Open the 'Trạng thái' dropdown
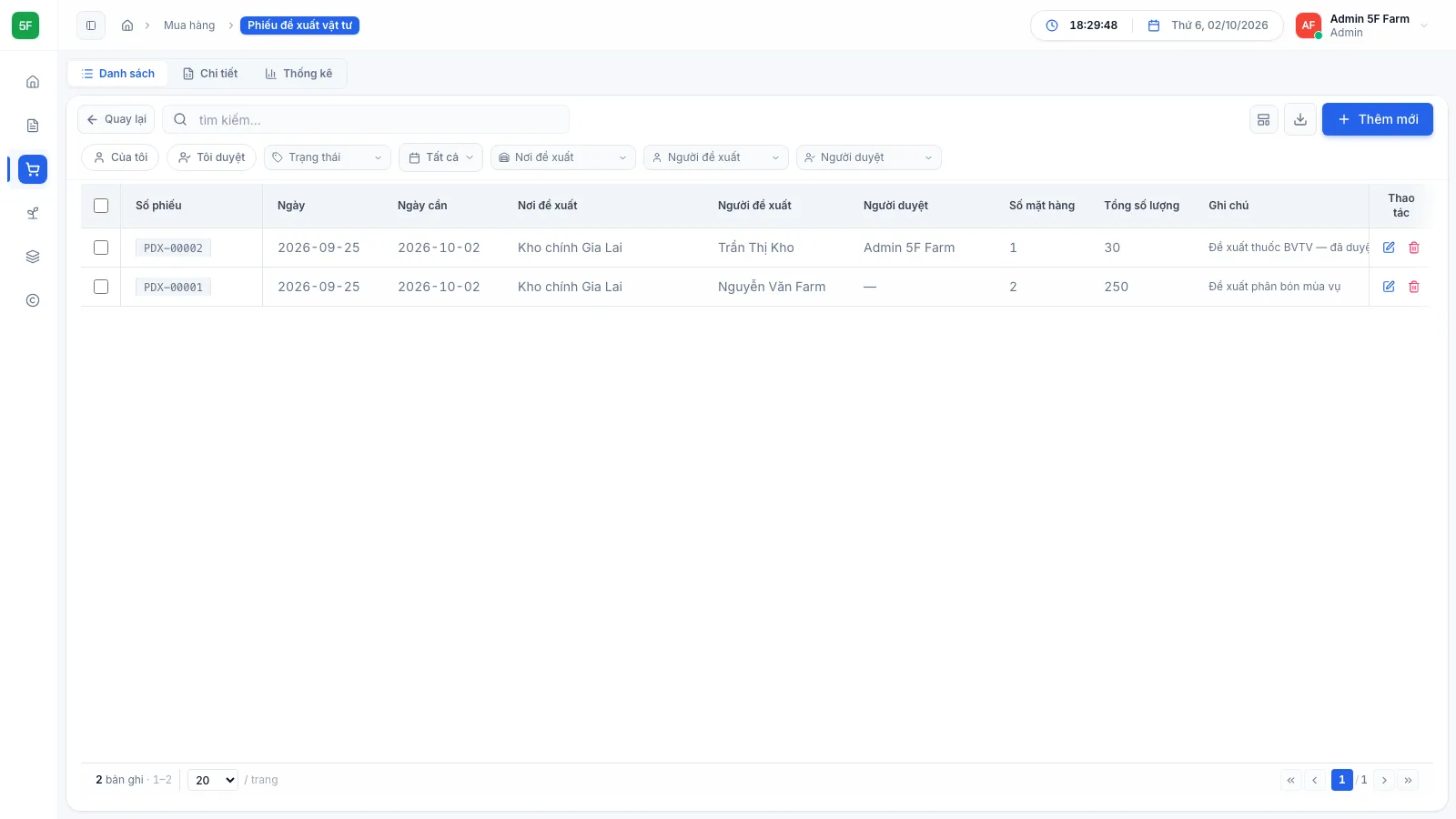This screenshot has height=819, width=1456. (x=328, y=157)
